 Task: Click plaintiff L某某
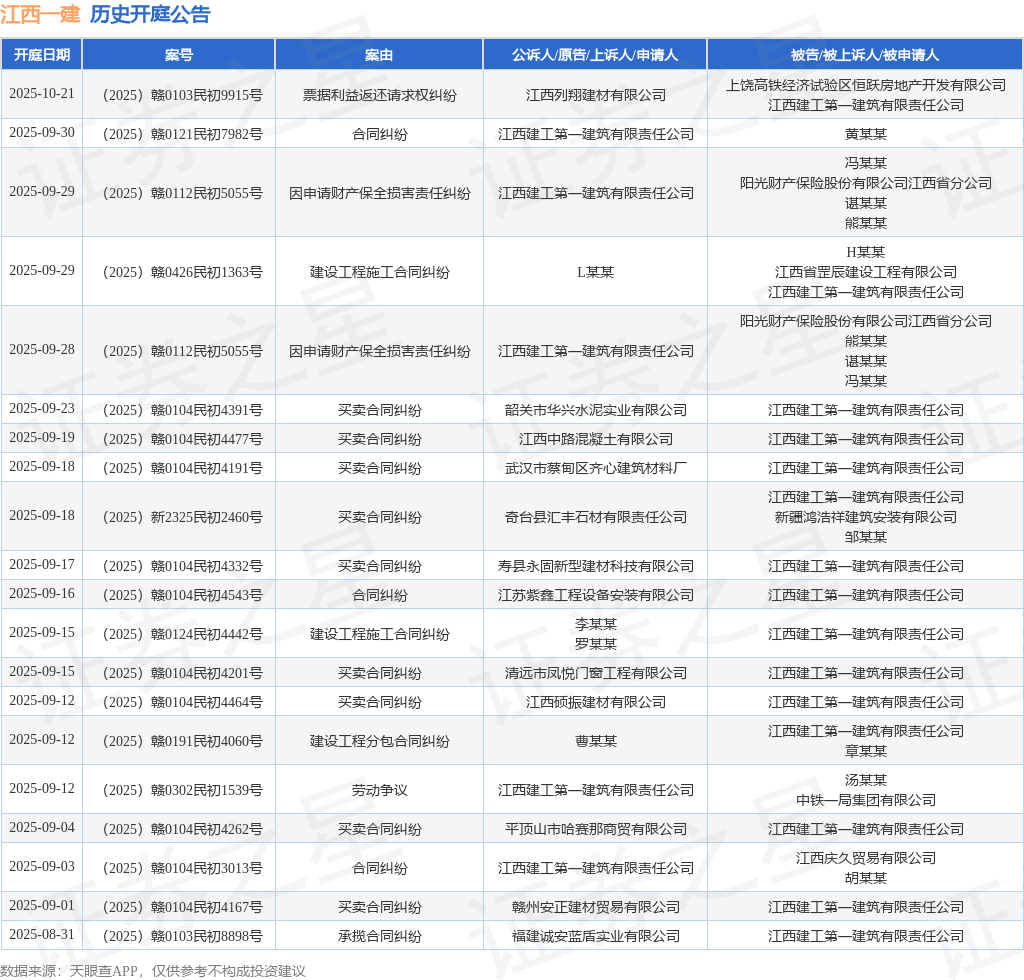[596, 272]
